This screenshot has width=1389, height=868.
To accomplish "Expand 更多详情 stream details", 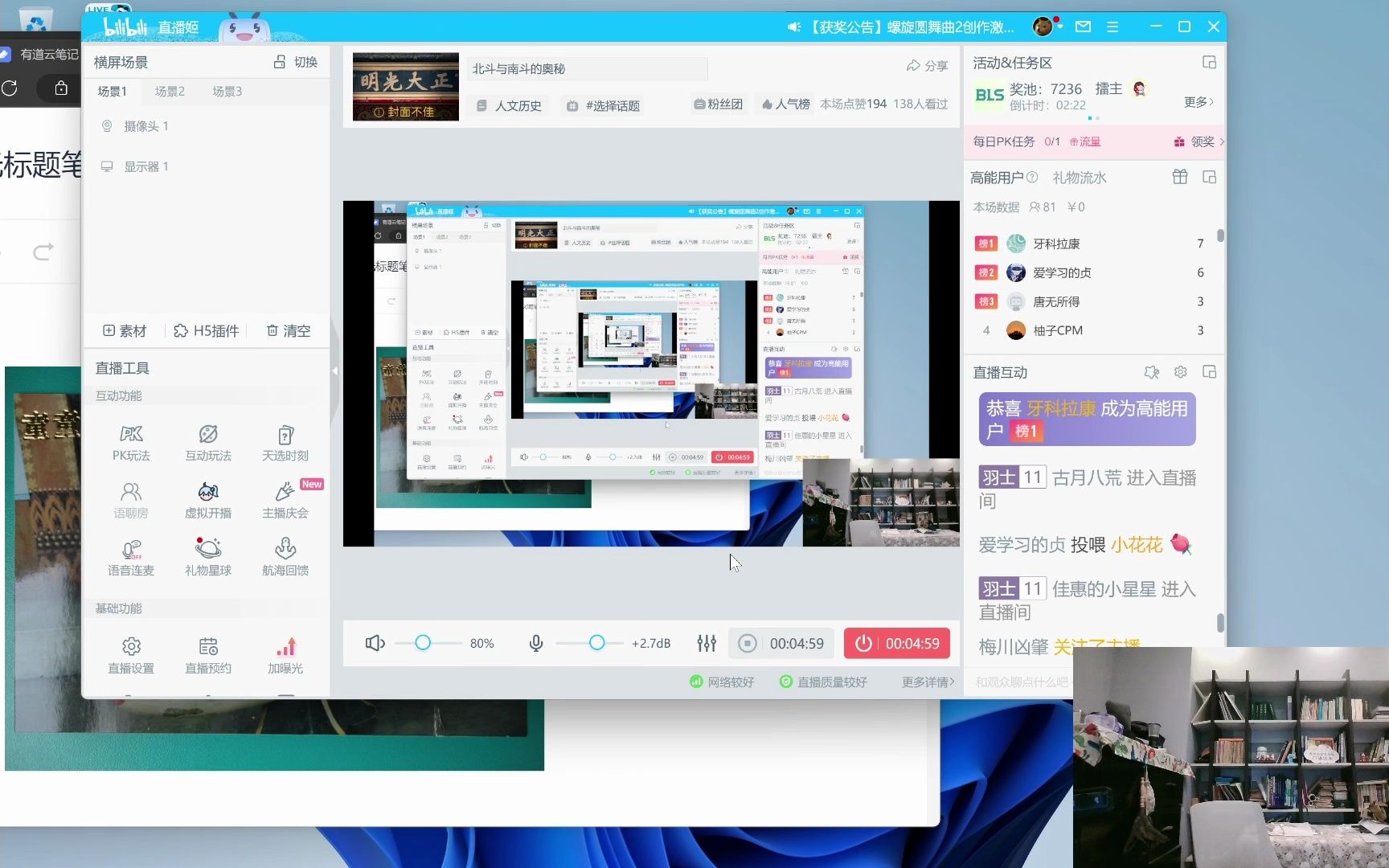I will pos(928,682).
